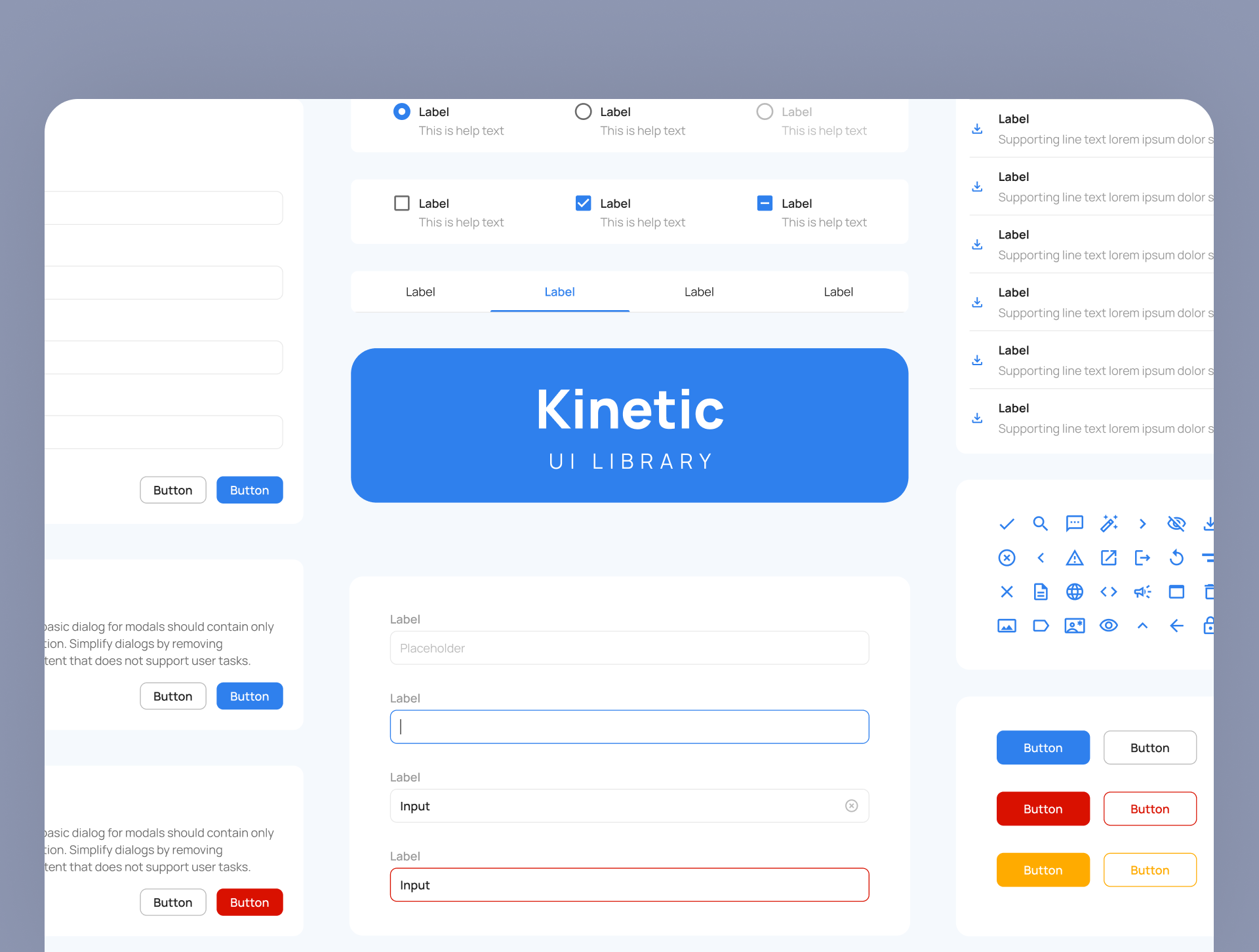Click the megaphone announcement icon
This screenshot has width=1259, height=952.
(x=1143, y=591)
